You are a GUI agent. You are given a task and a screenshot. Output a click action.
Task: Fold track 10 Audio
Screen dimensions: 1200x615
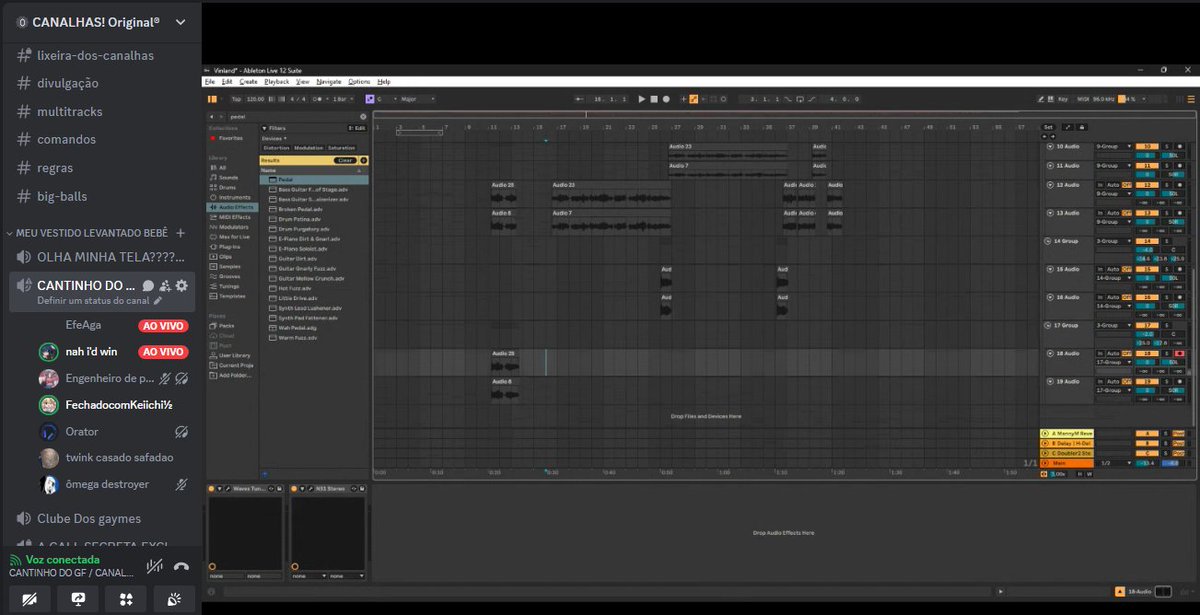(1050, 146)
